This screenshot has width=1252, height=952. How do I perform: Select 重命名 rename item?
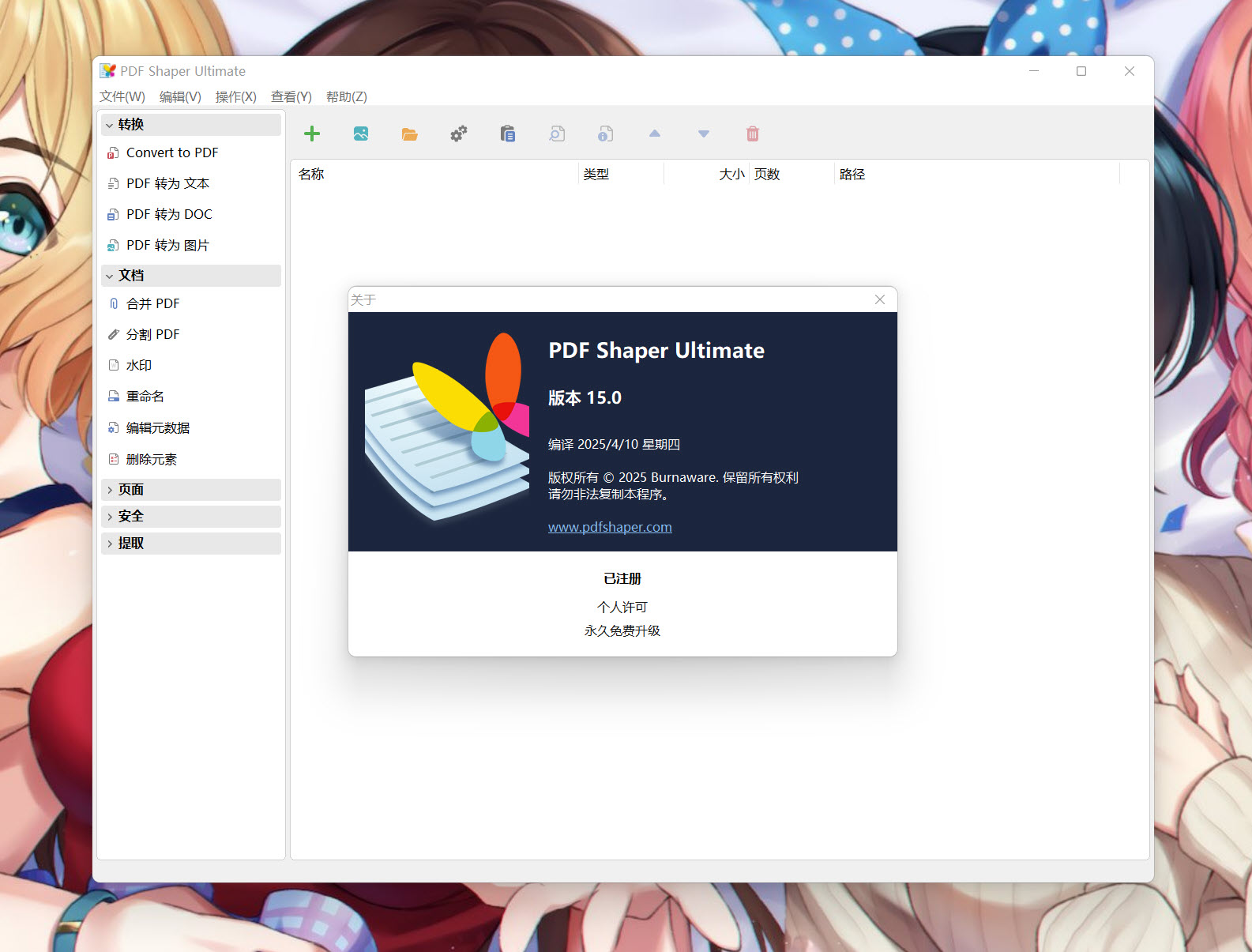190,396
